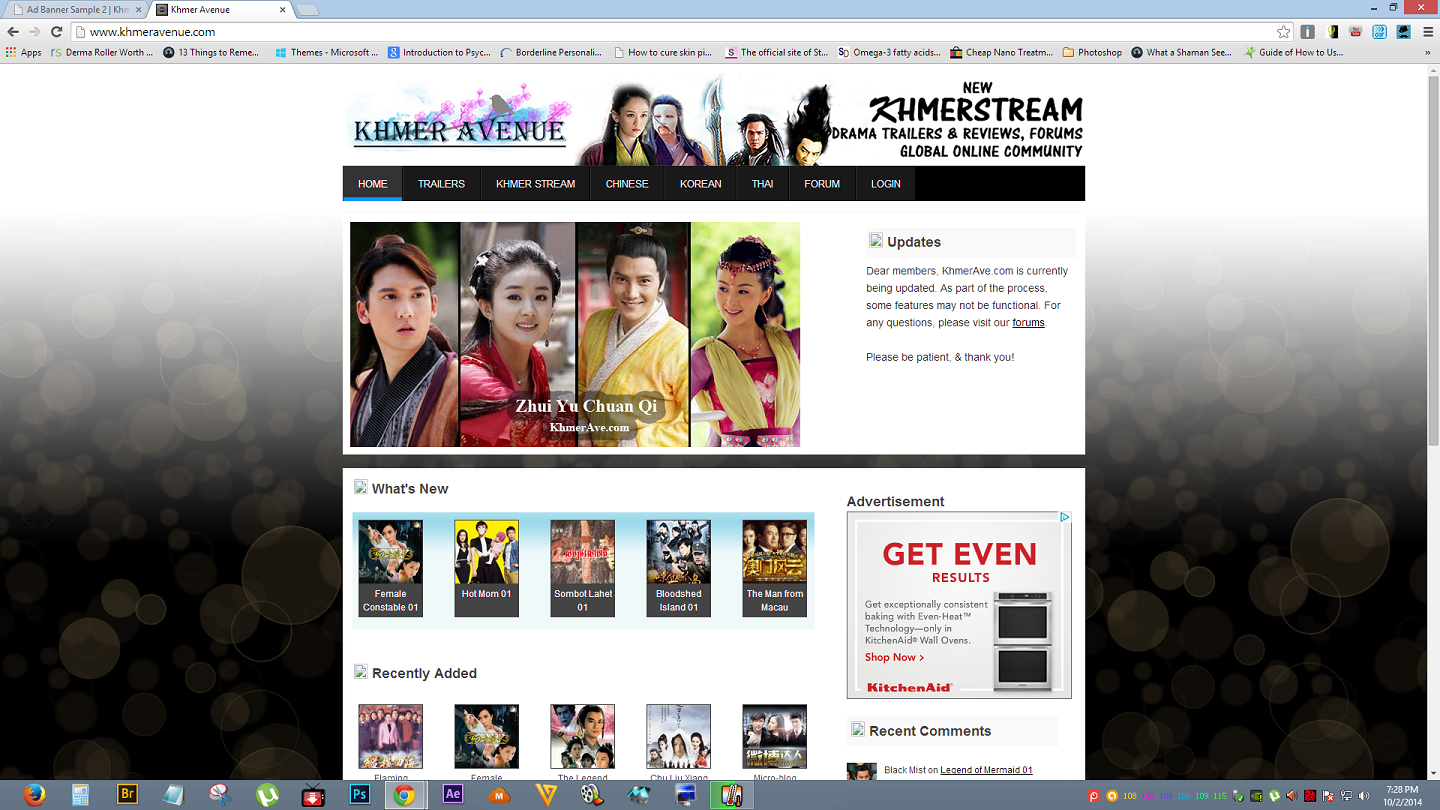Reload the page with the refresh button
1440x810 pixels.
(x=57, y=32)
